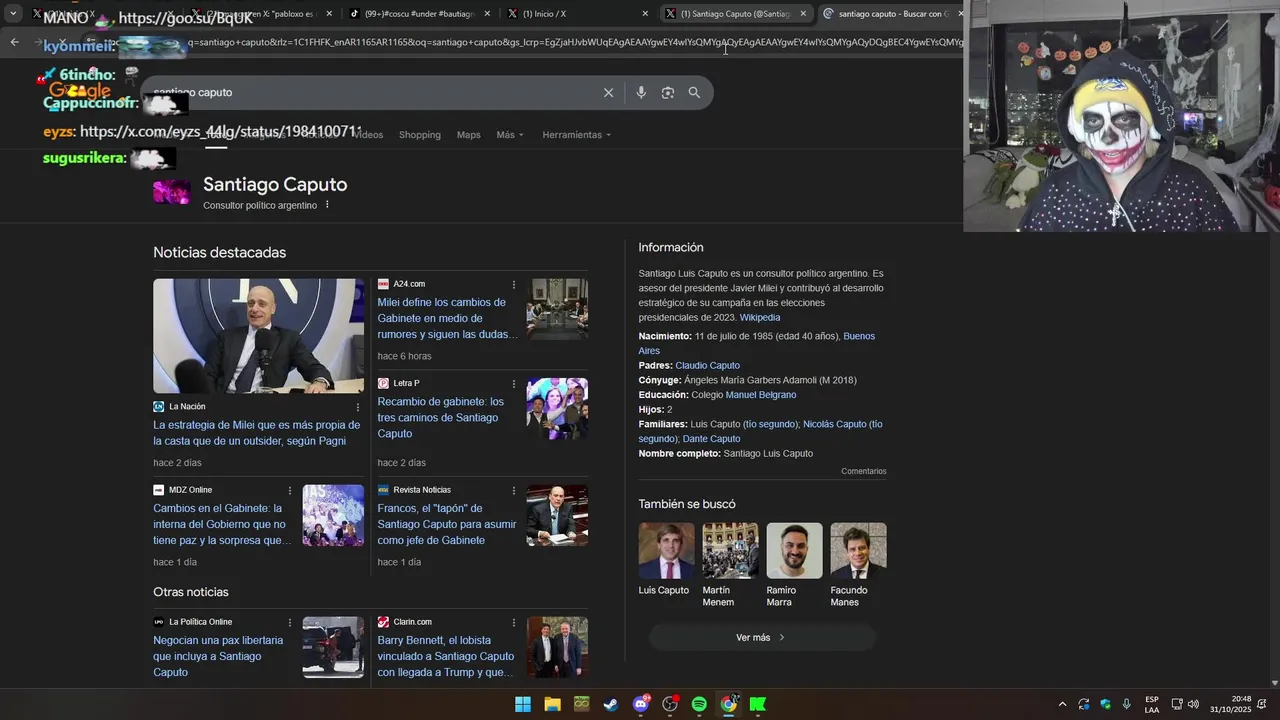
Task: Open Milei define los cambios de Gabinete article
Action: (447, 318)
